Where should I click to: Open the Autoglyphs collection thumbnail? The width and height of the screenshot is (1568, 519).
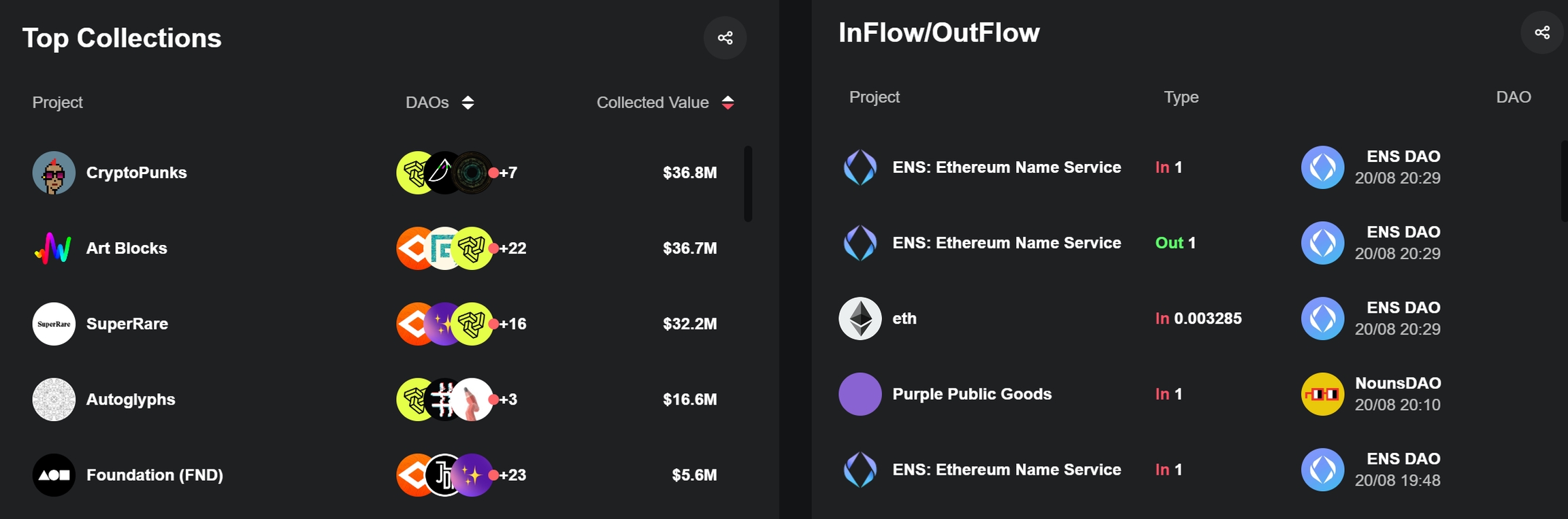click(x=54, y=399)
